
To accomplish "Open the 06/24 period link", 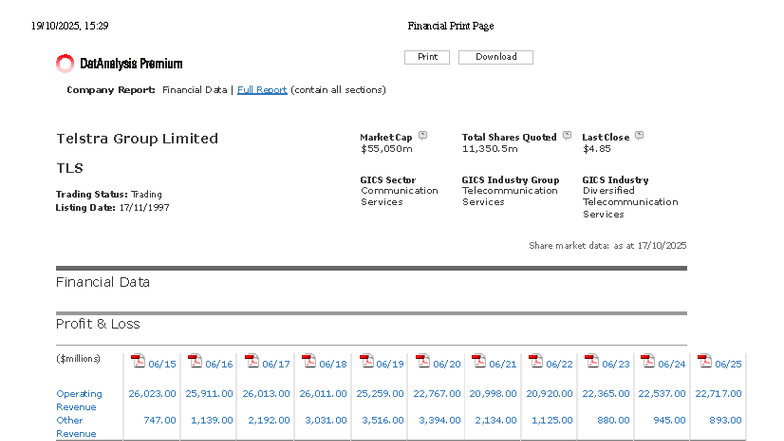I will [x=672, y=364].
